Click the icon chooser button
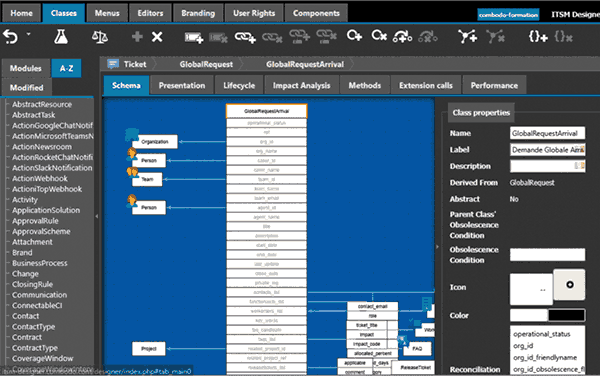 click(569, 285)
